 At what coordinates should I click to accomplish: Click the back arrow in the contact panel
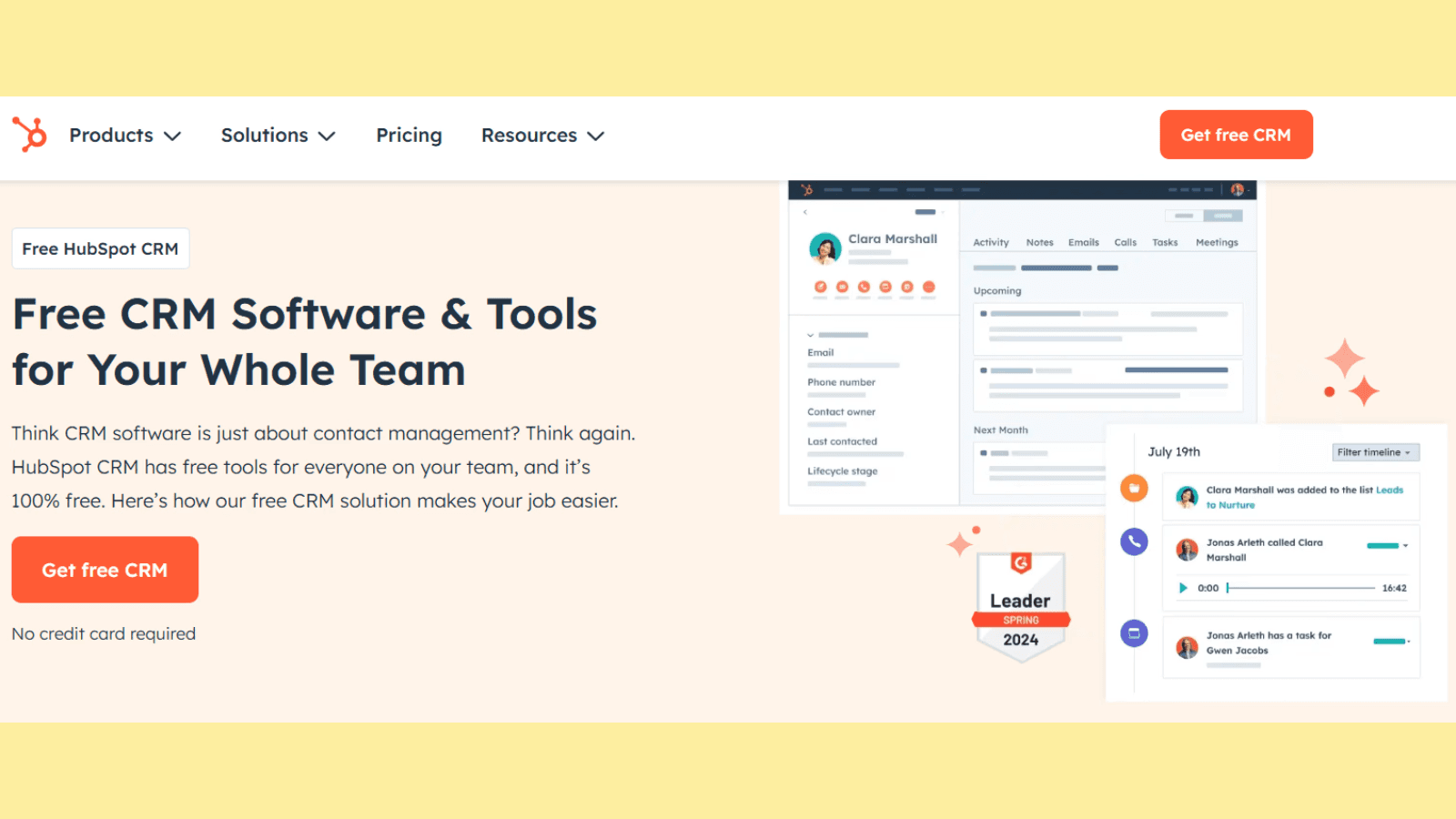(805, 212)
